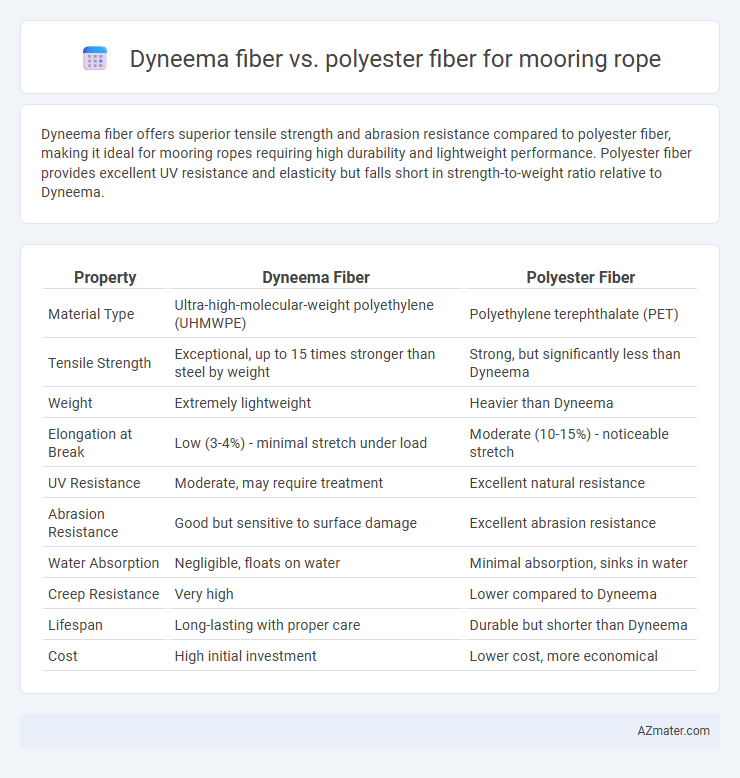740x778 pixels.
Task: Click the summary paragraph starting 'Dyneema fiber offers superior'
Action: 366,163
